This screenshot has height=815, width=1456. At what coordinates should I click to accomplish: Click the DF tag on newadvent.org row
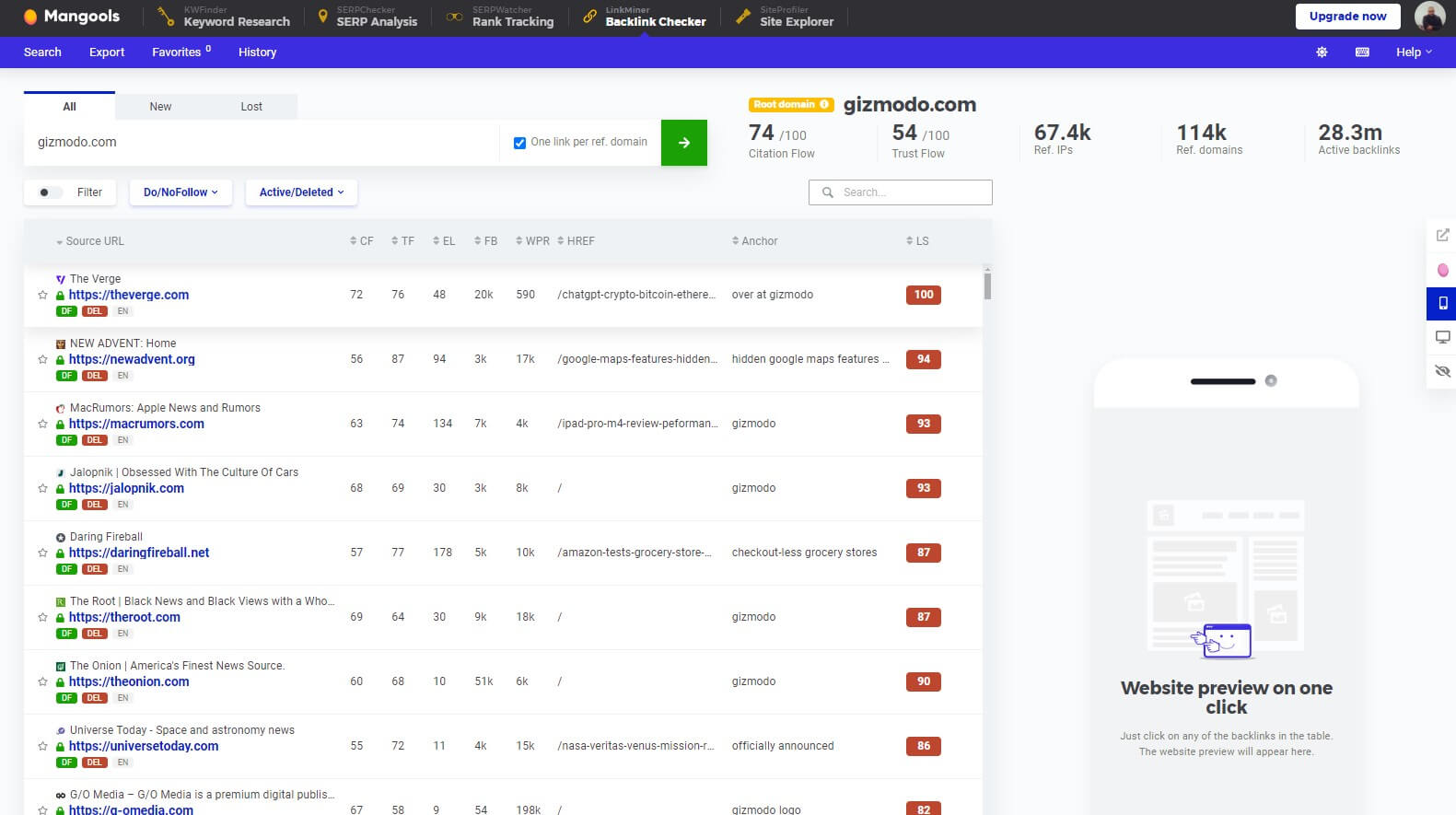(66, 376)
